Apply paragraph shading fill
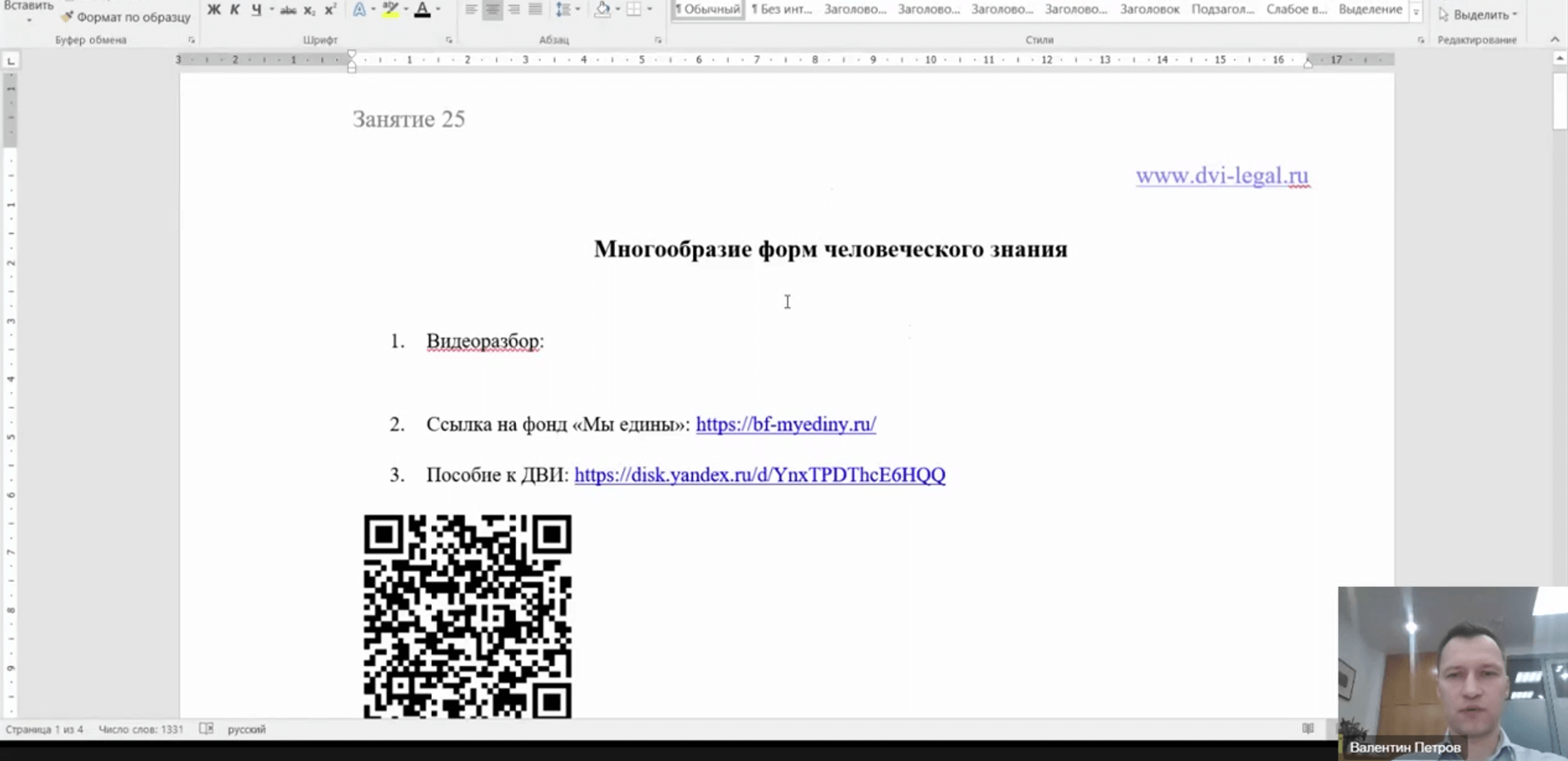The height and width of the screenshot is (761, 1568). click(x=603, y=10)
